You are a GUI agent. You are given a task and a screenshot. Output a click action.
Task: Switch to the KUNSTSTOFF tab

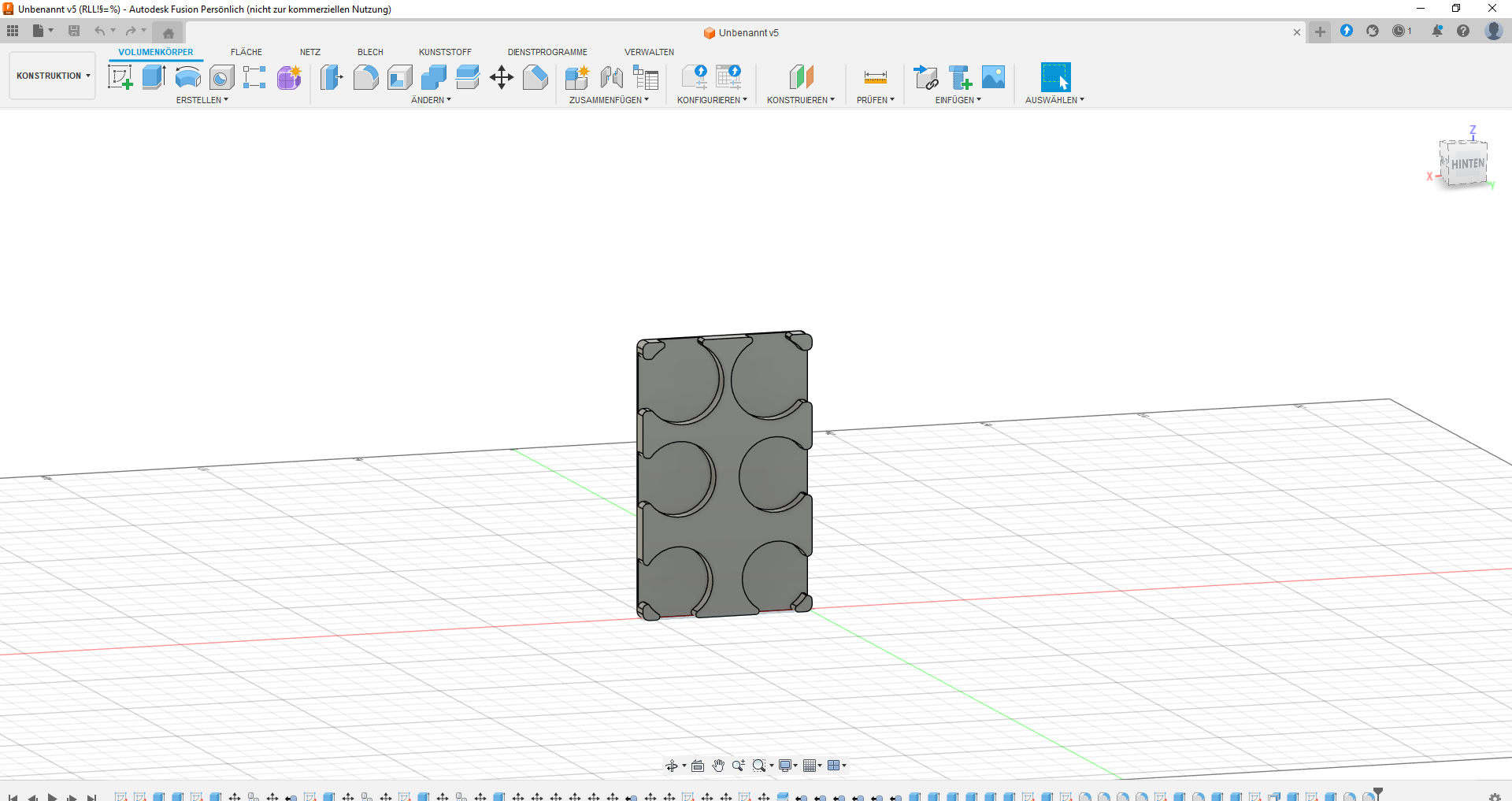tap(445, 52)
